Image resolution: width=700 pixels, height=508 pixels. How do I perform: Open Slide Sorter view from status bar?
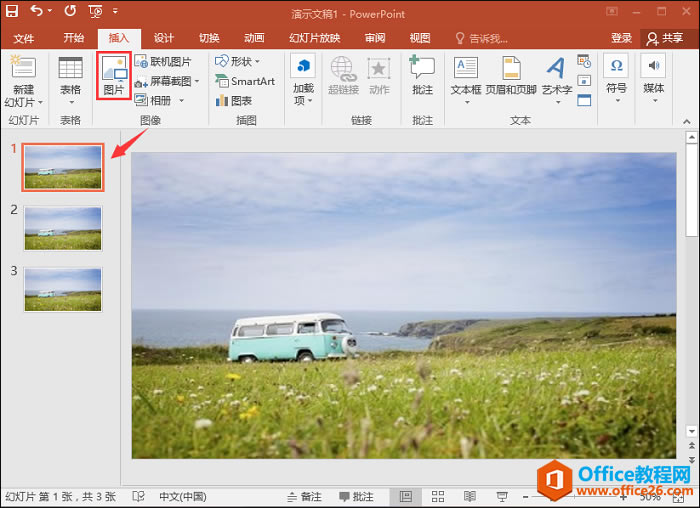pos(438,496)
